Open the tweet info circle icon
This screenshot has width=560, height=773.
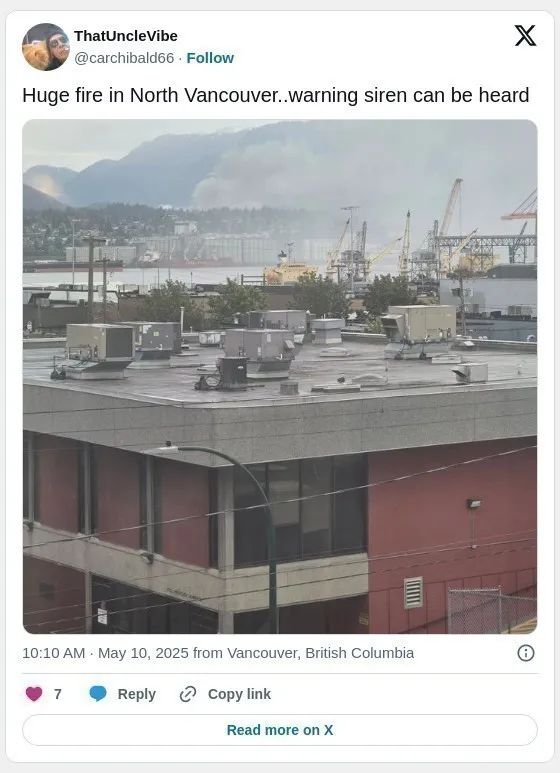[x=525, y=653]
